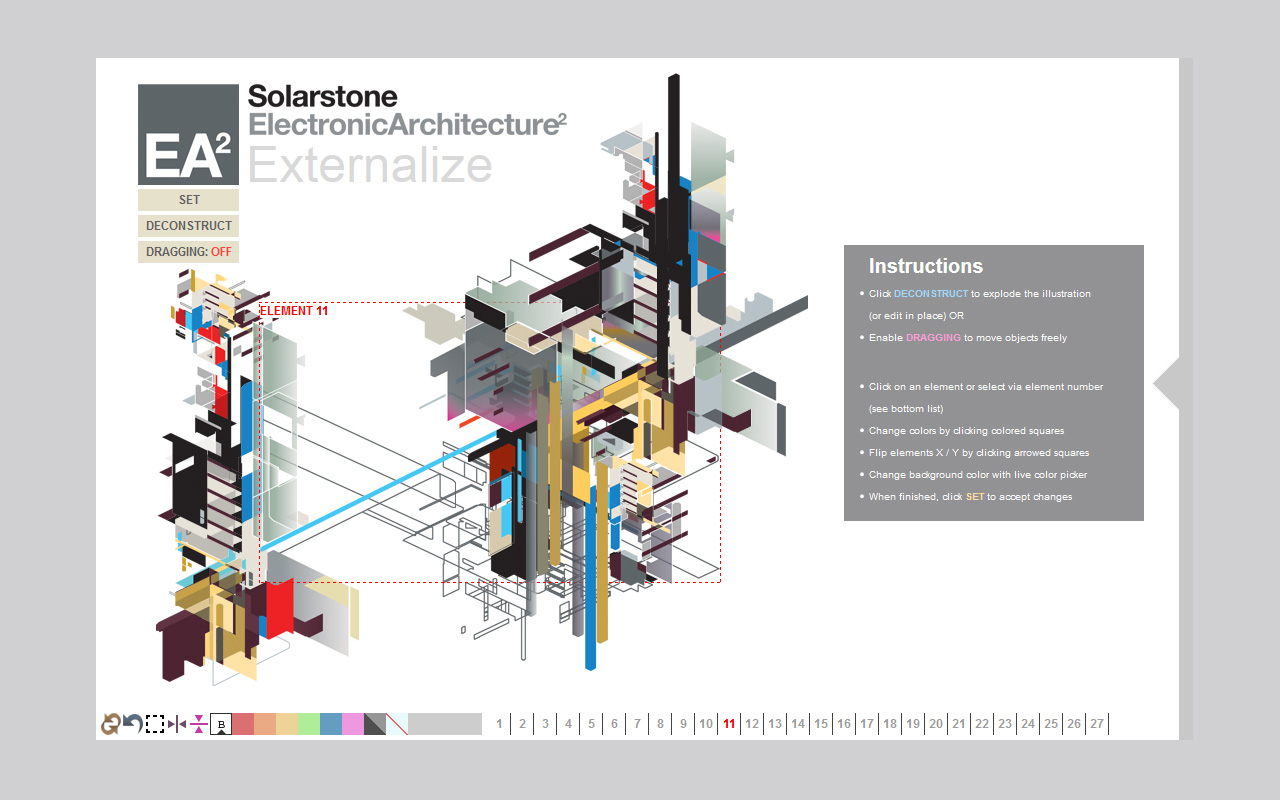
Task: Select element number 8
Action: click(660, 724)
